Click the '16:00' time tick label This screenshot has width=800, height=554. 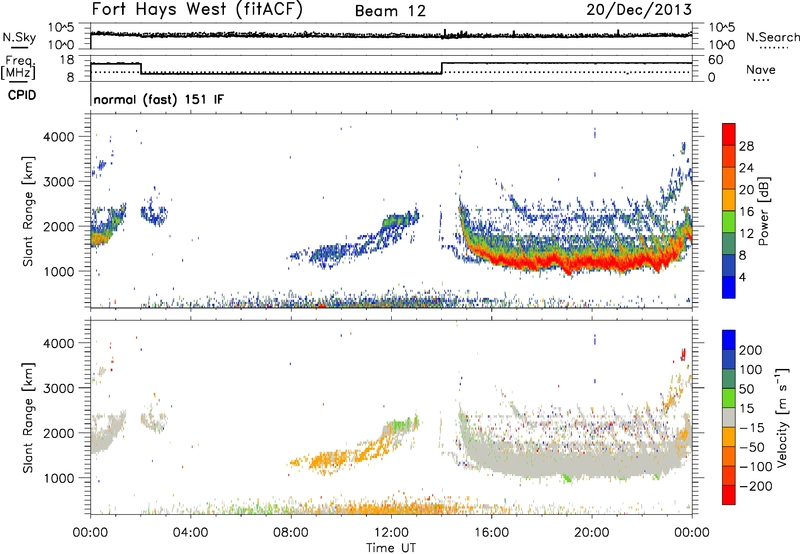click(x=491, y=532)
